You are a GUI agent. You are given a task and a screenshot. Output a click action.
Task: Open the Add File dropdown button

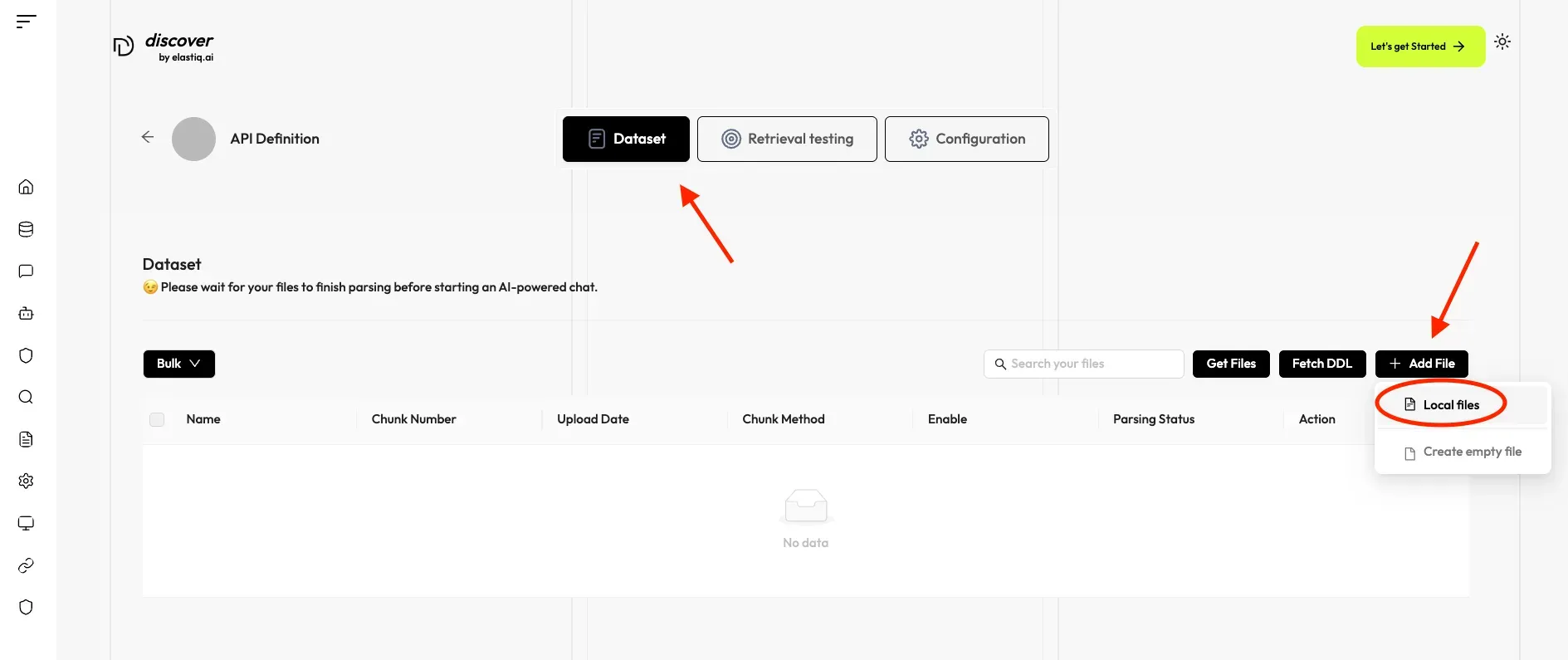1421,364
